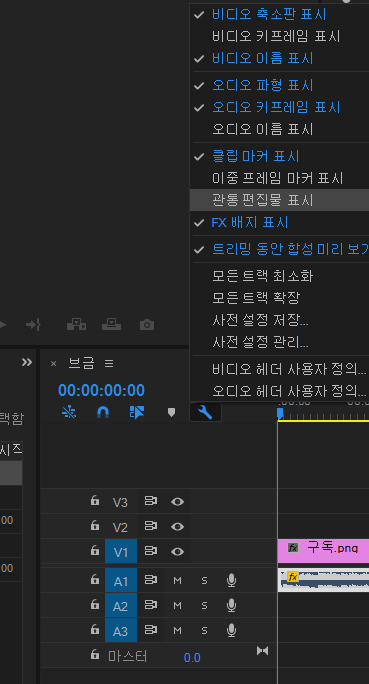The height and width of the screenshot is (684, 369).
Task: Click the 마스터 volume value 0.0
Action: pyautogui.click(x=192, y=657)
